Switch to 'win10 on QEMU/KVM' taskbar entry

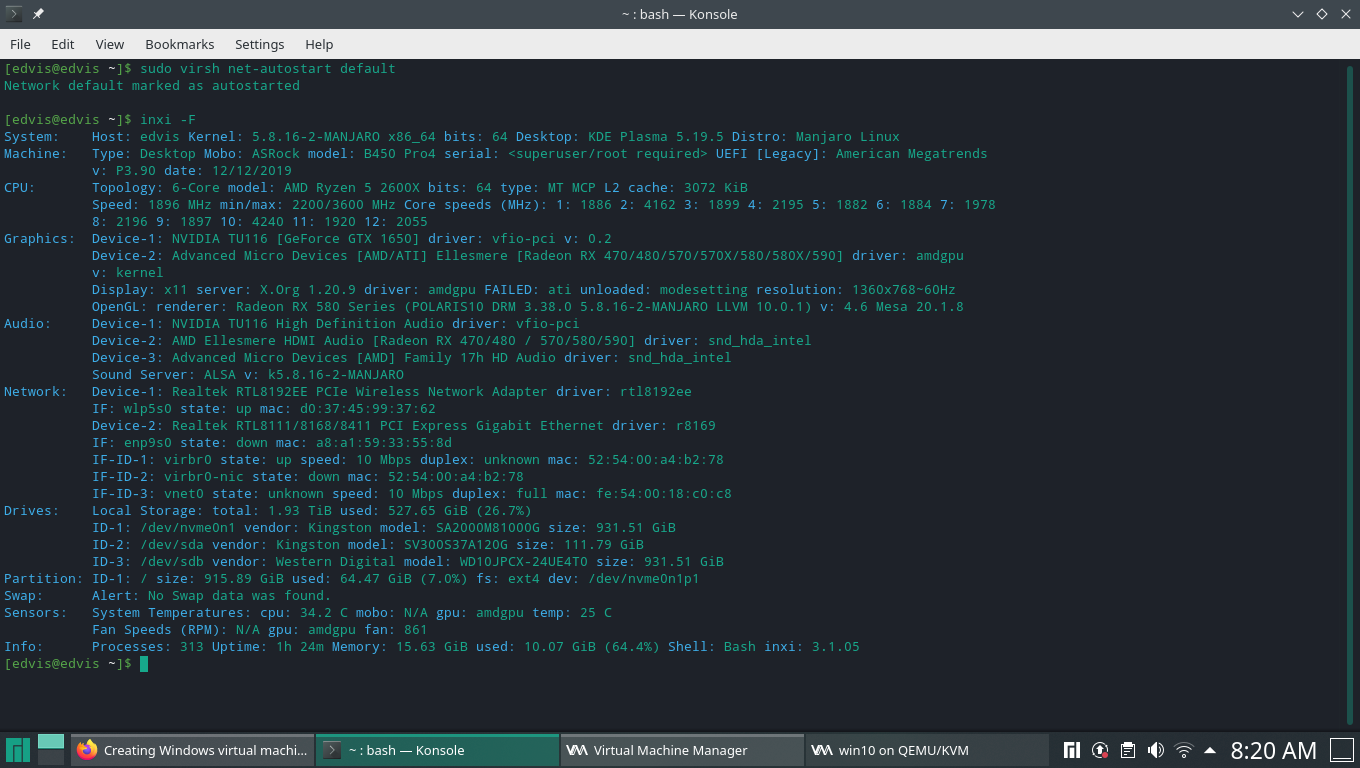click(x=926, y=750)
